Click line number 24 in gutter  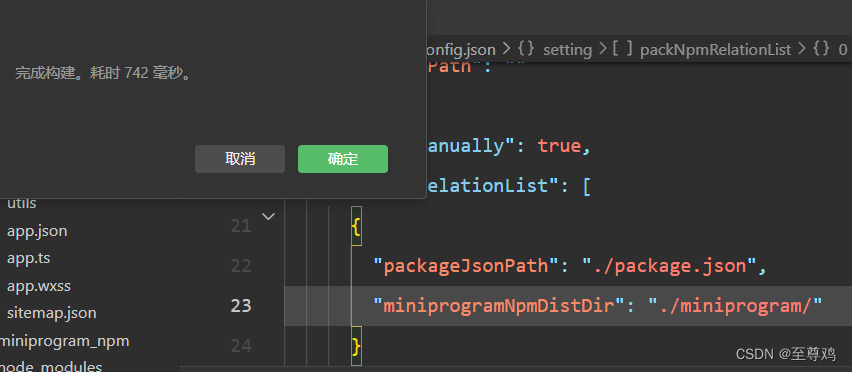(241, 345)
